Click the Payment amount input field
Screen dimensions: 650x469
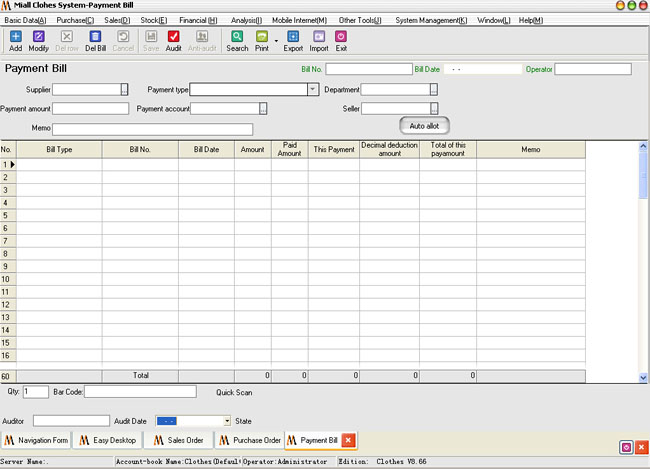(90, 109)
